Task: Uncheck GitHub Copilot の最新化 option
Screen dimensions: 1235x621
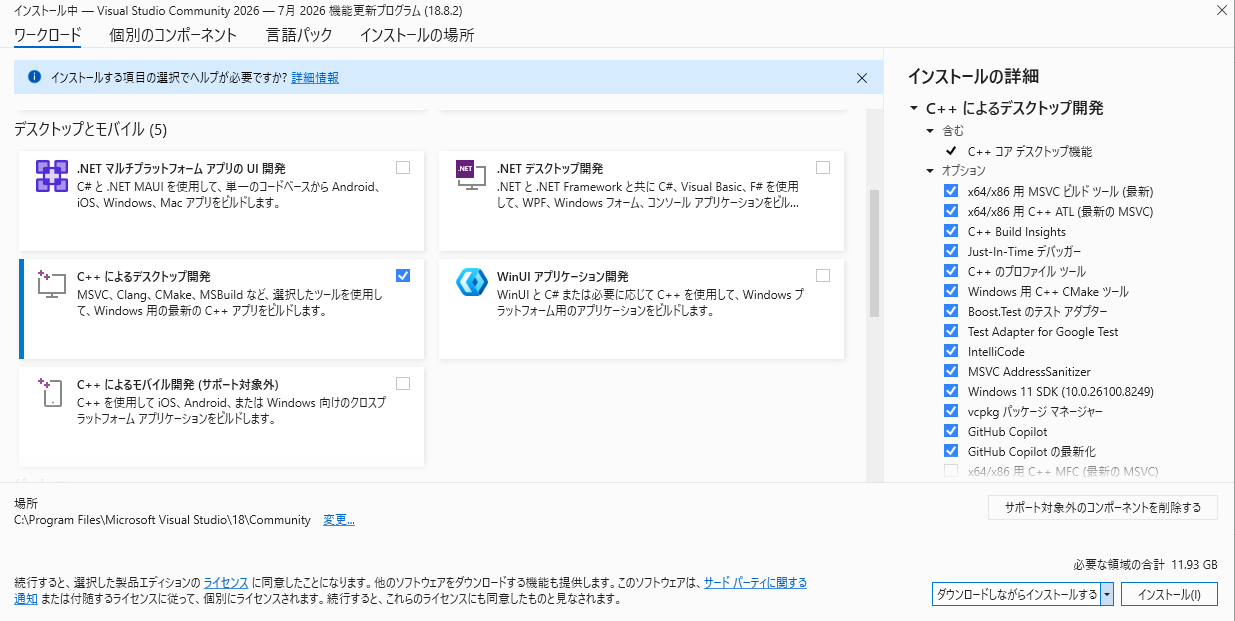Action: click(951, 451)
